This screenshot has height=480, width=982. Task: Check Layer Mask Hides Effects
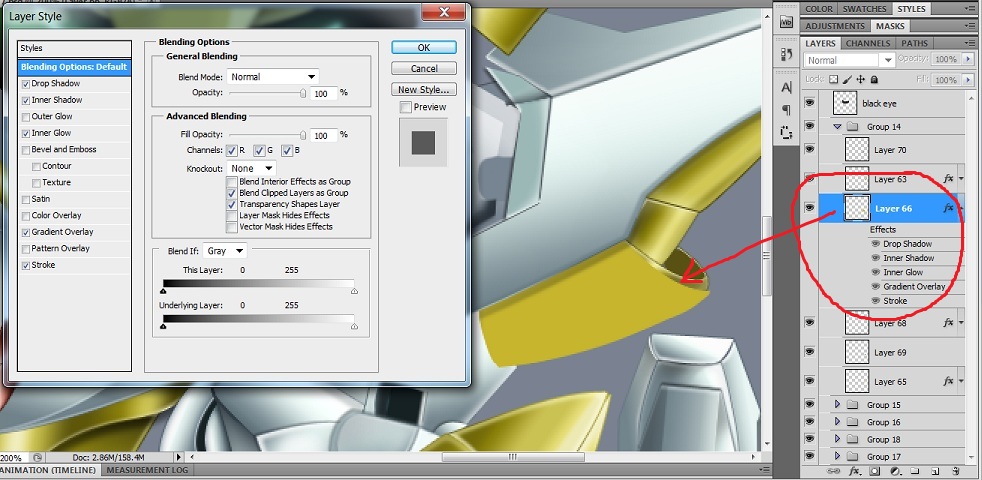tap(232, 216)
